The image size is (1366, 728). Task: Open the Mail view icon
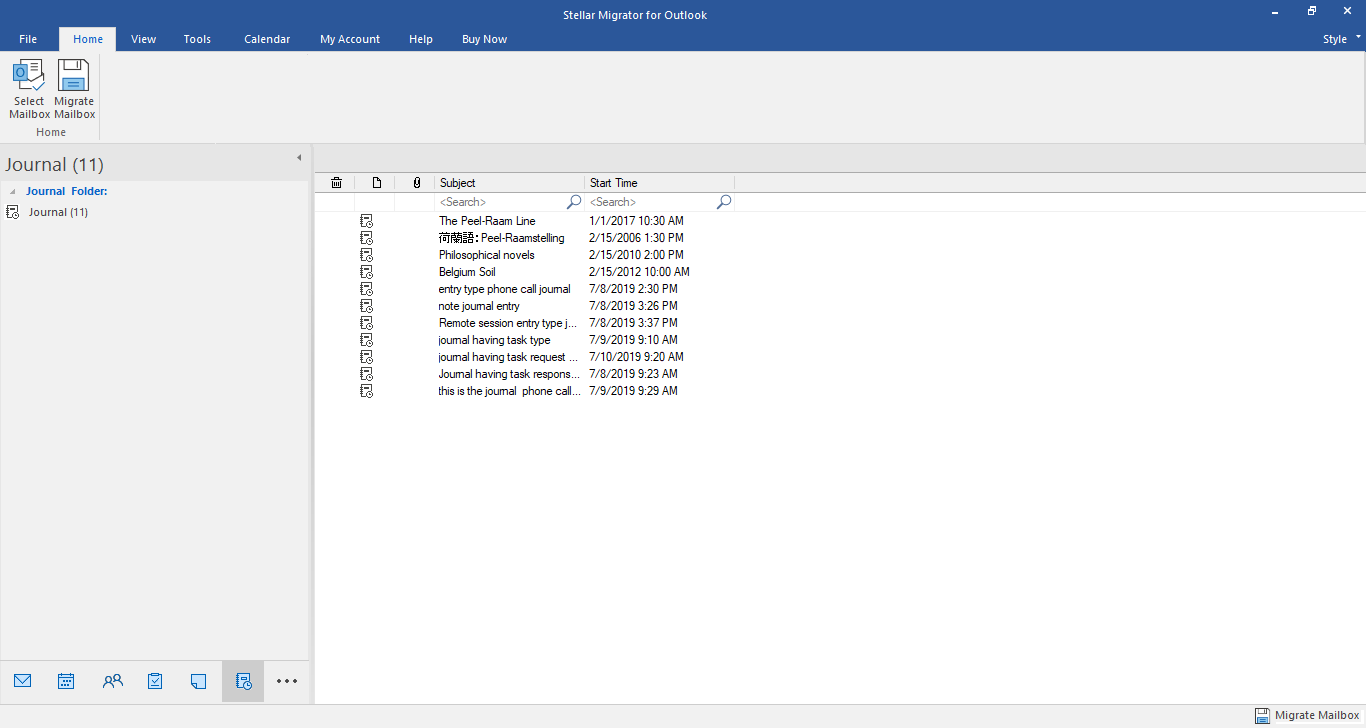pyautogui.click(x=23, y=681)
